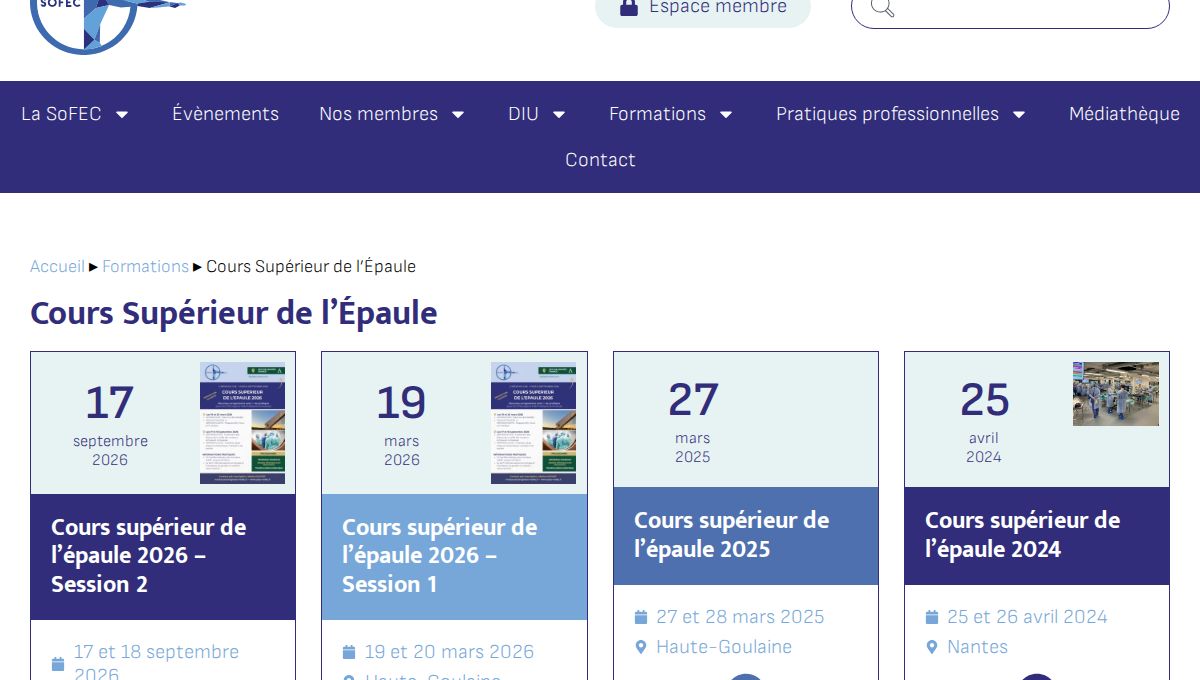Screen dimensions: 1200x680
Task: Open Cours supérieur de l'épaule 2025 title
Action: [x=731, y=534]
